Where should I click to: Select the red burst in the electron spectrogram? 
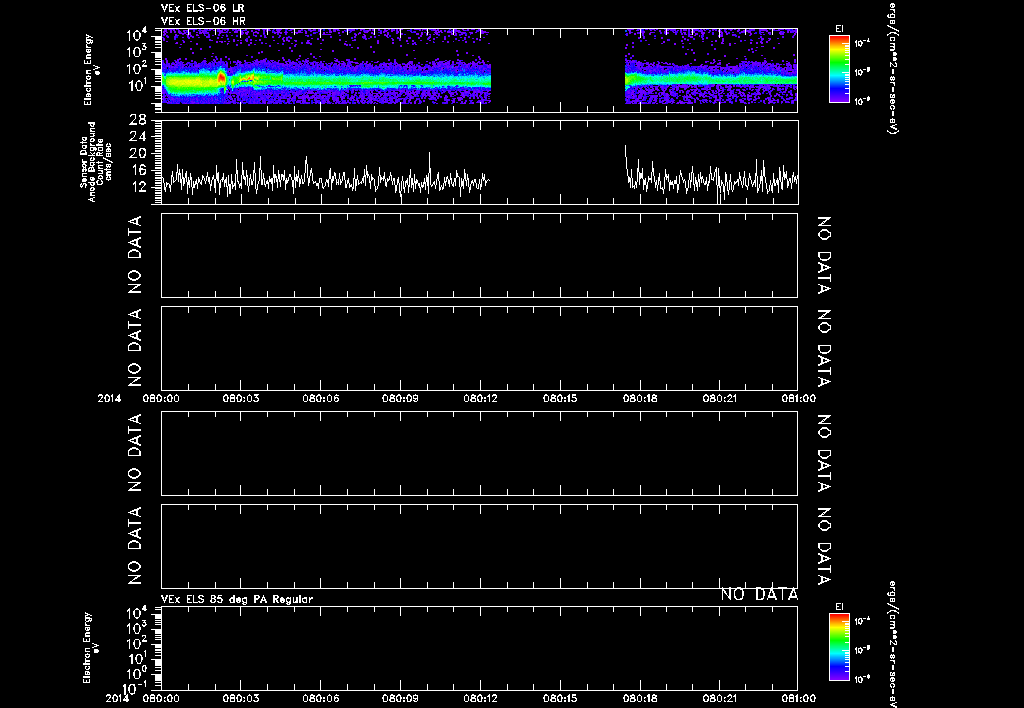[x=221, y=78]
